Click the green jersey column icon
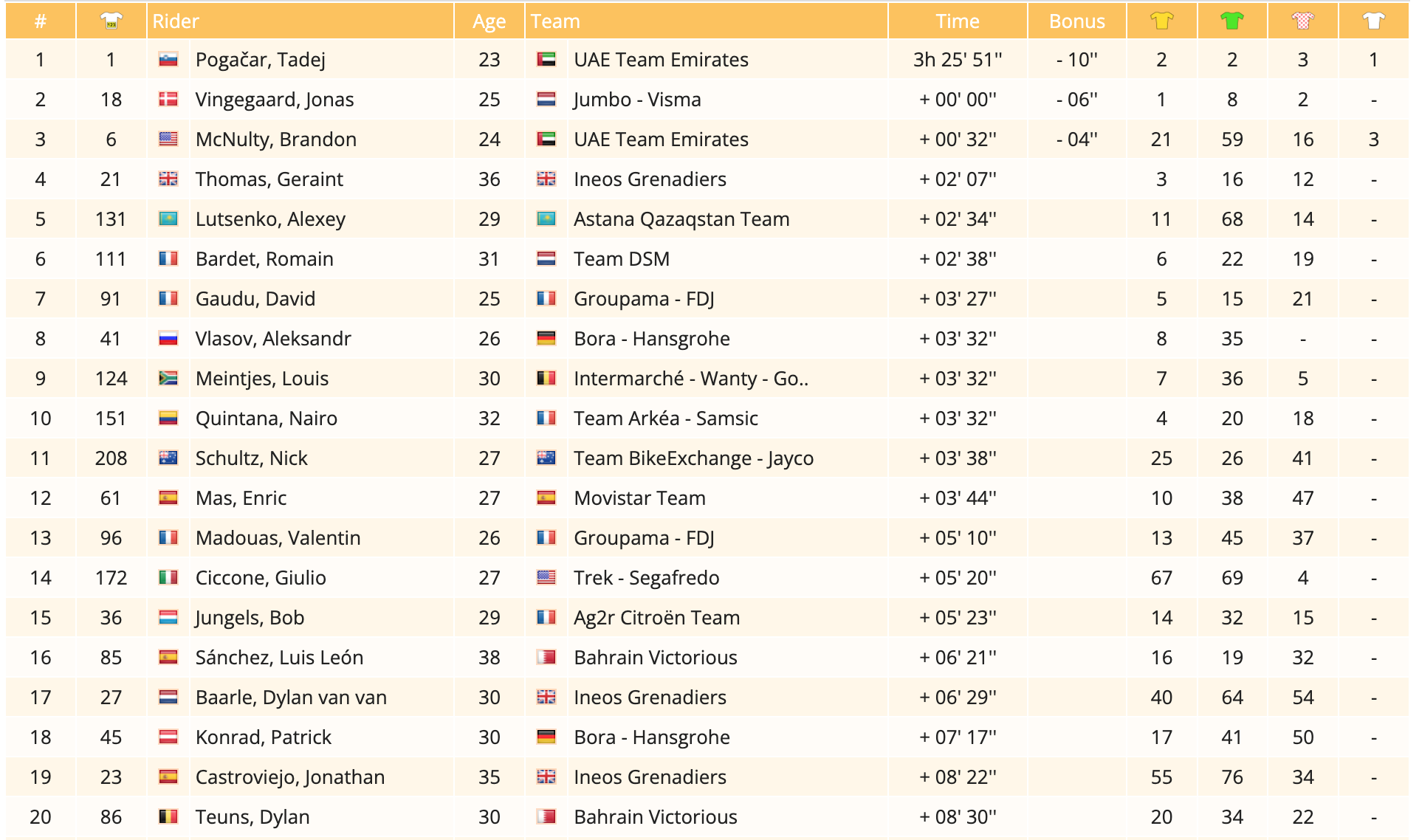1419x840 pixels. tap(1231, 21)
